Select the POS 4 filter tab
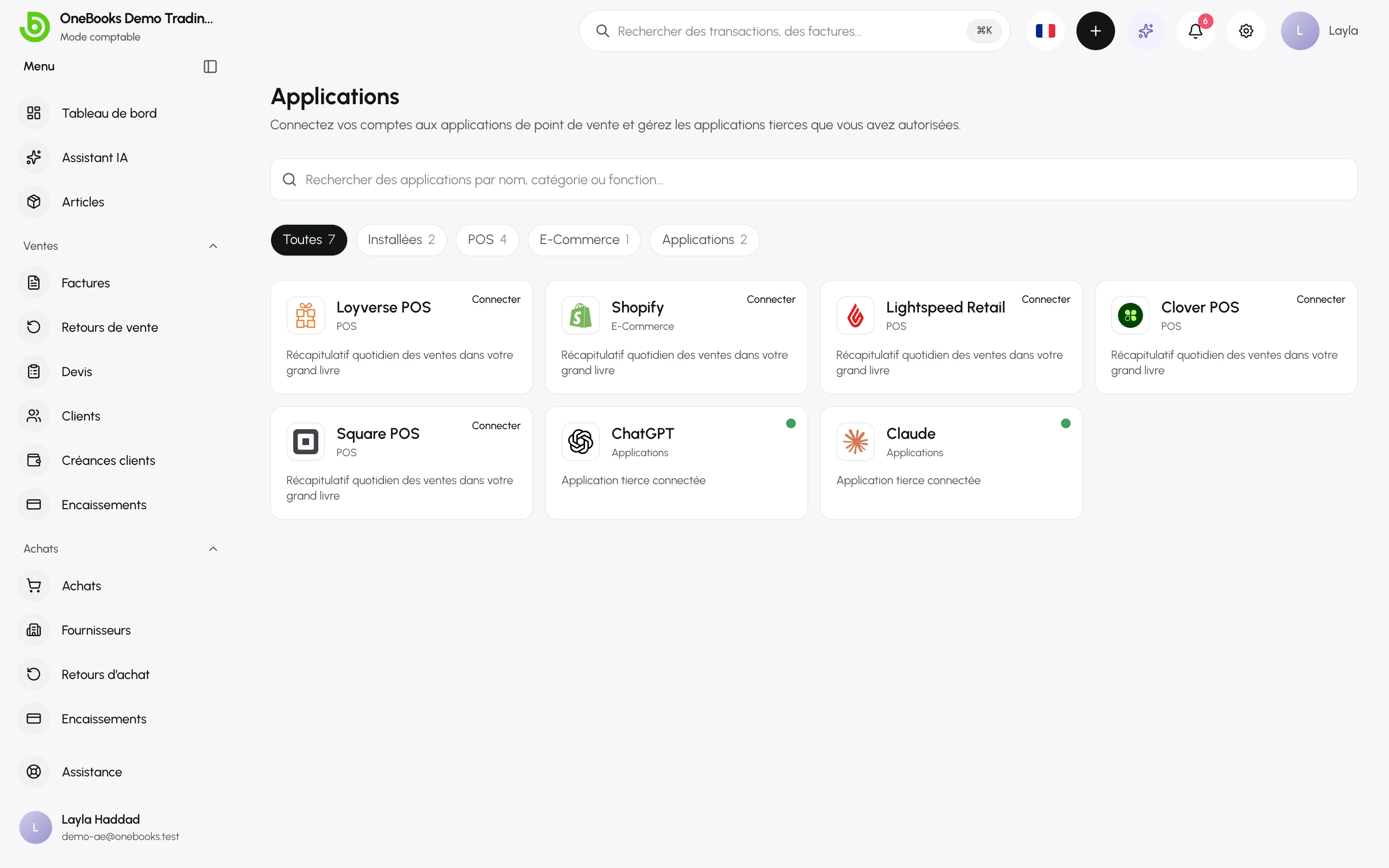This screenshot has width=1389, height=868. click(487, 240)
